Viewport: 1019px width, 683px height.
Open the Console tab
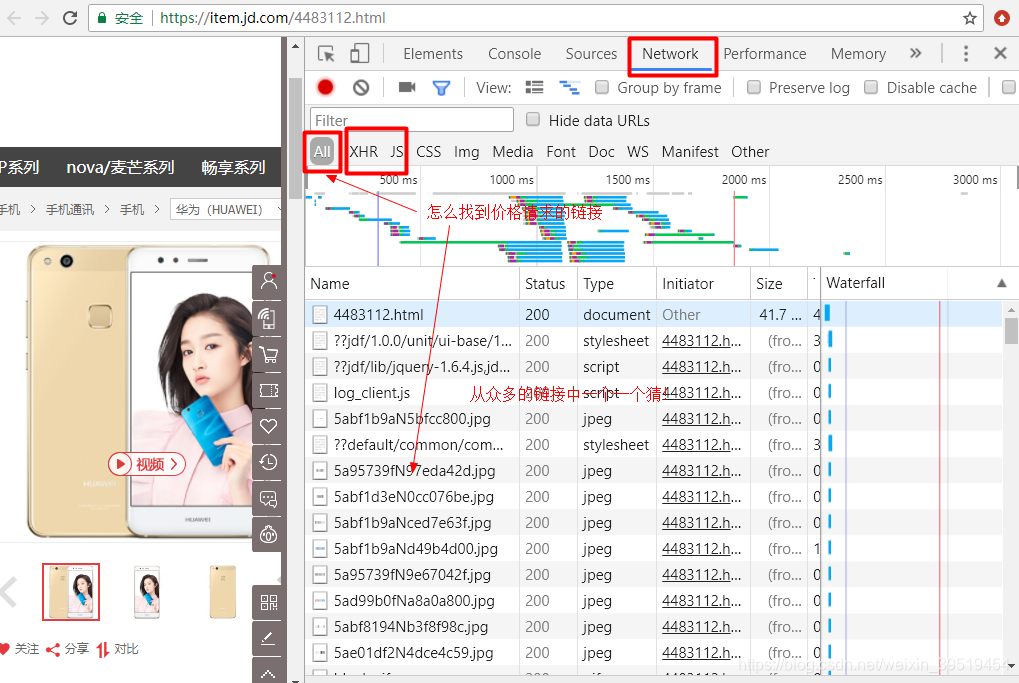(514, 54)
